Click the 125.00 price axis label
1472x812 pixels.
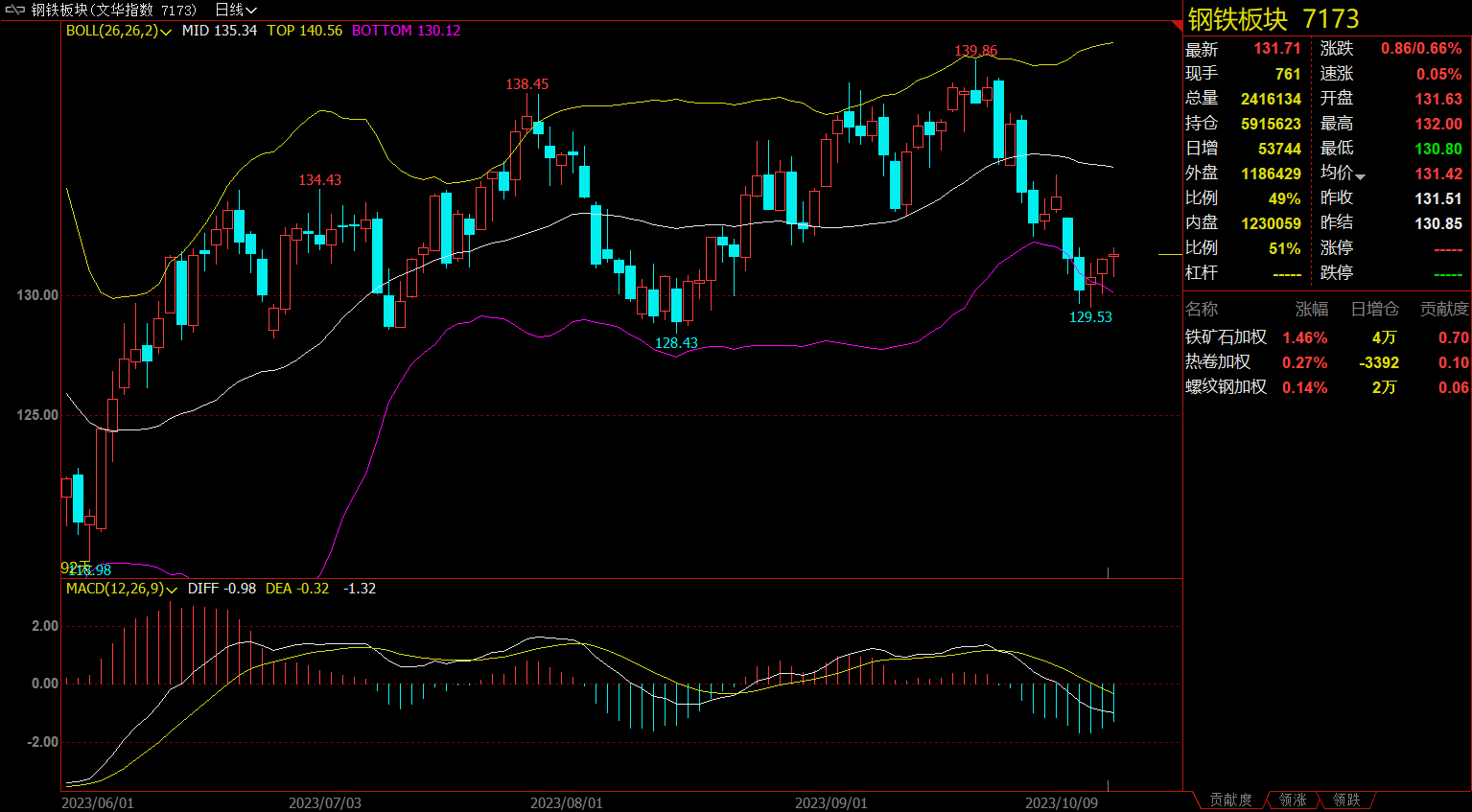(x=37, y=415)
